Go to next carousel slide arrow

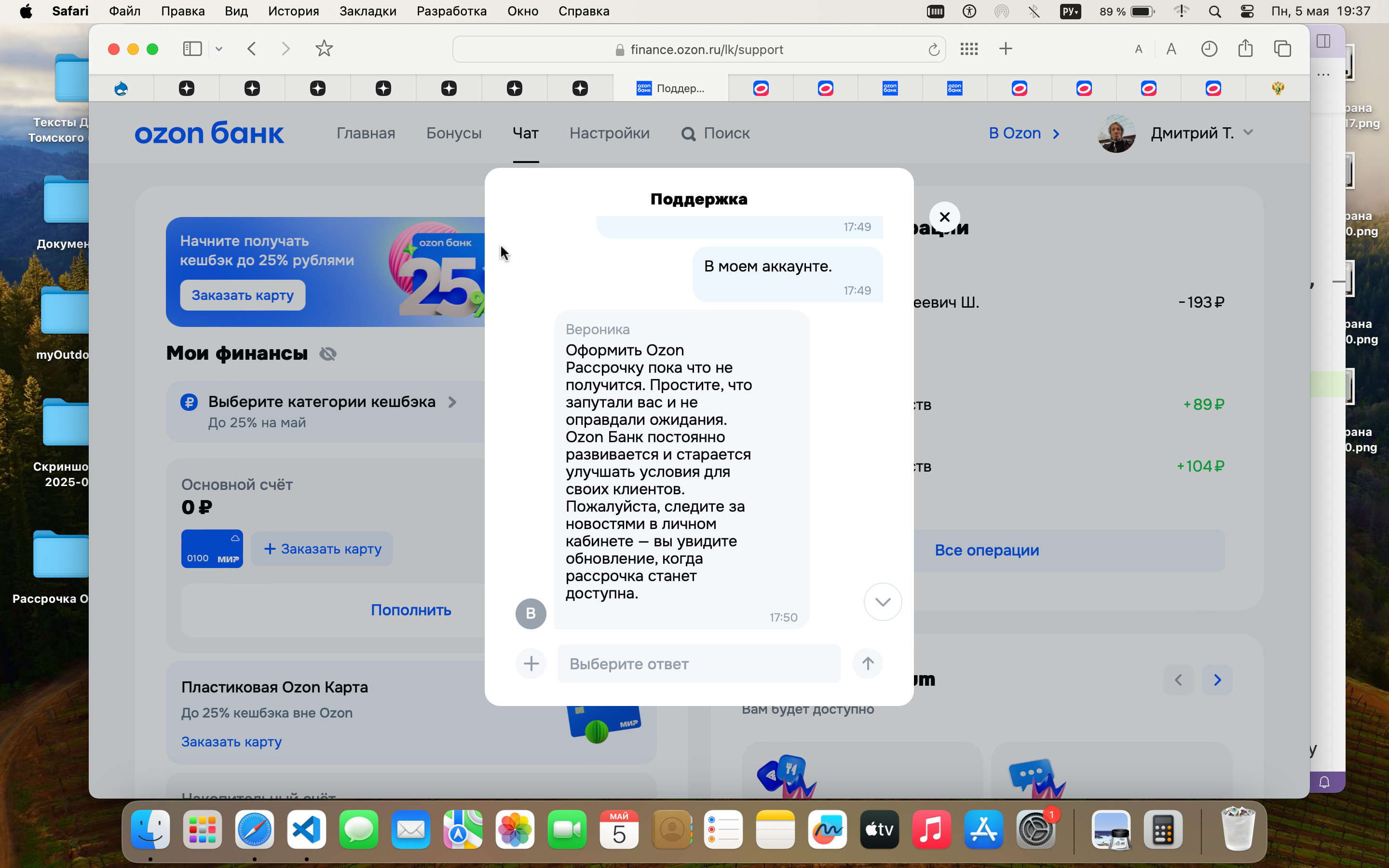[1217, 680]
